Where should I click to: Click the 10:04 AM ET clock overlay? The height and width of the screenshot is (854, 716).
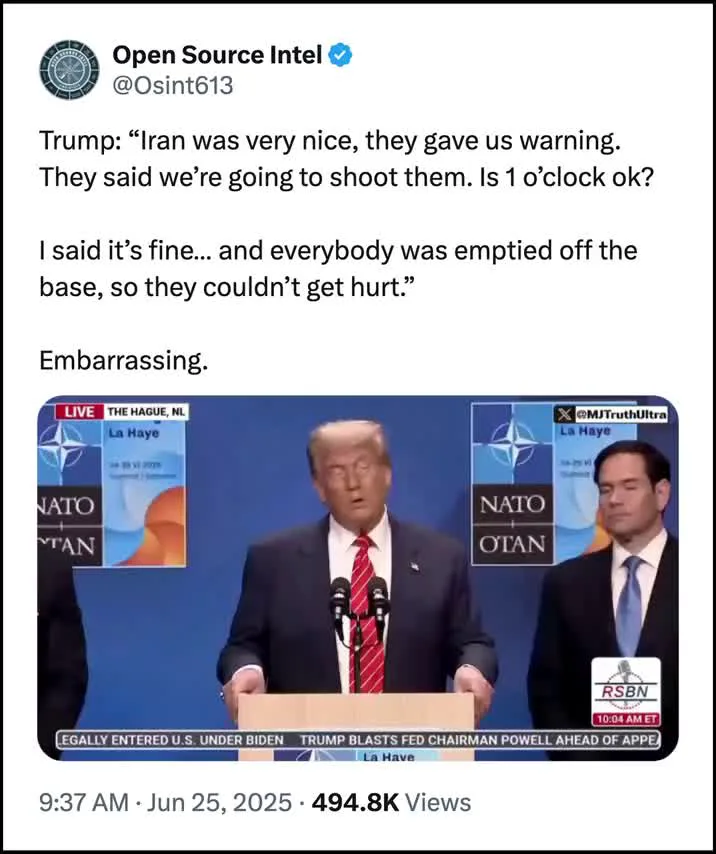click(x=626, y=719)
